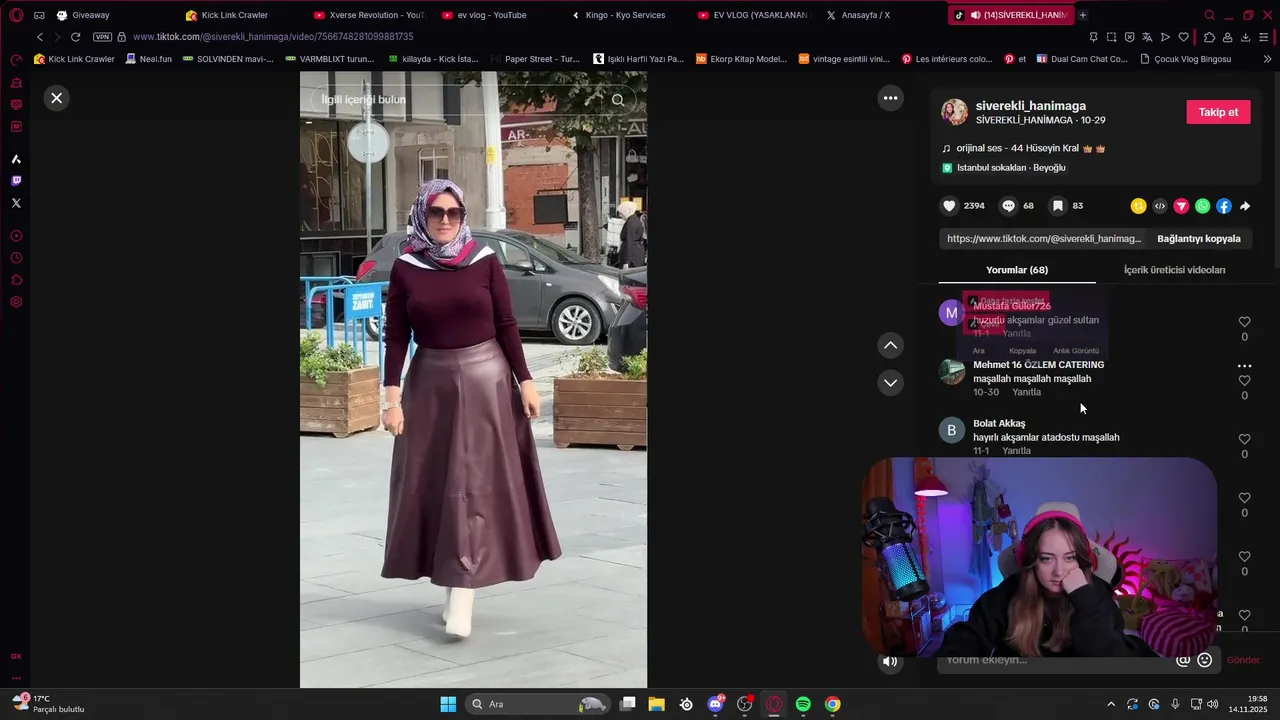Image resolution: width=1280 pixels, height=720 pixels.
Task: Expand hidden bookmarks with the double chevron
Action: coord(1267,59)
